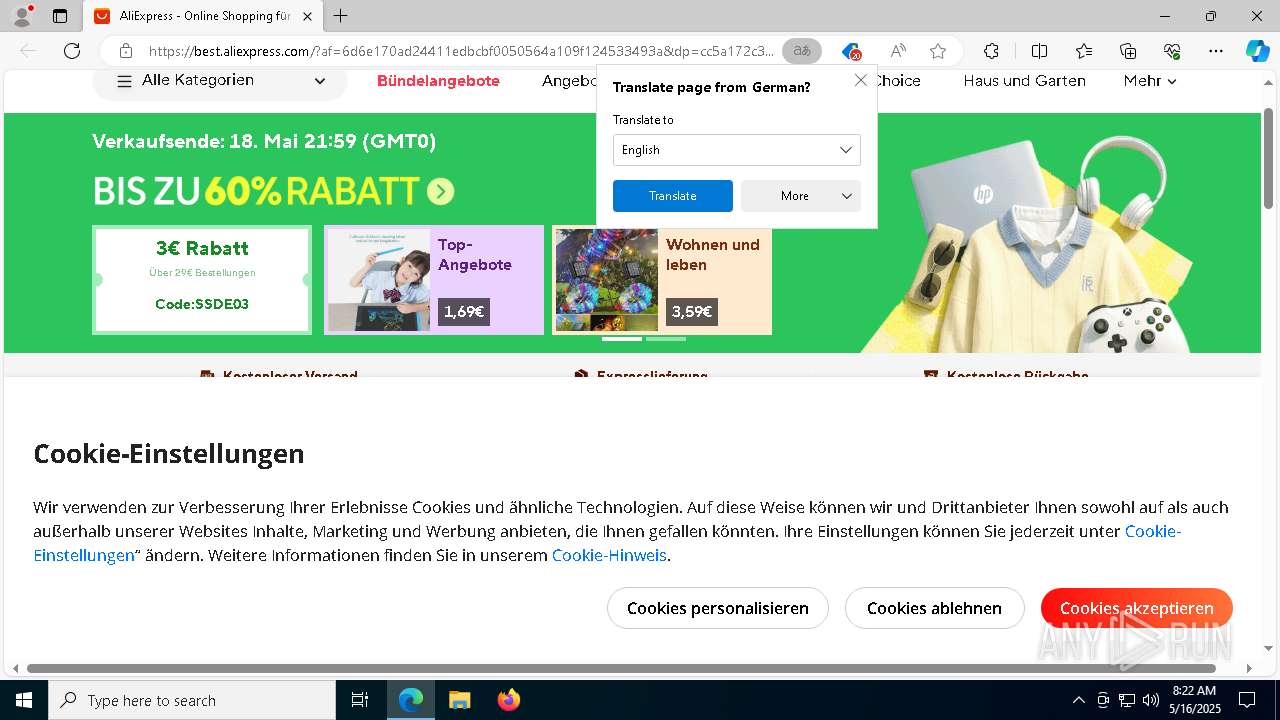1280x720 pixels.
Task: Click Cookies ablehnen button
Action: [934, 608]
